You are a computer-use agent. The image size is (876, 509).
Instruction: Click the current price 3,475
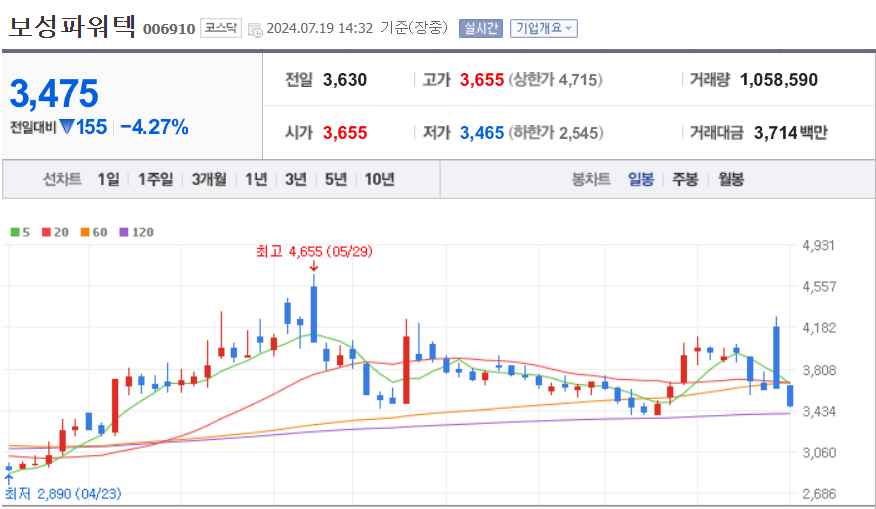[54, 93]
